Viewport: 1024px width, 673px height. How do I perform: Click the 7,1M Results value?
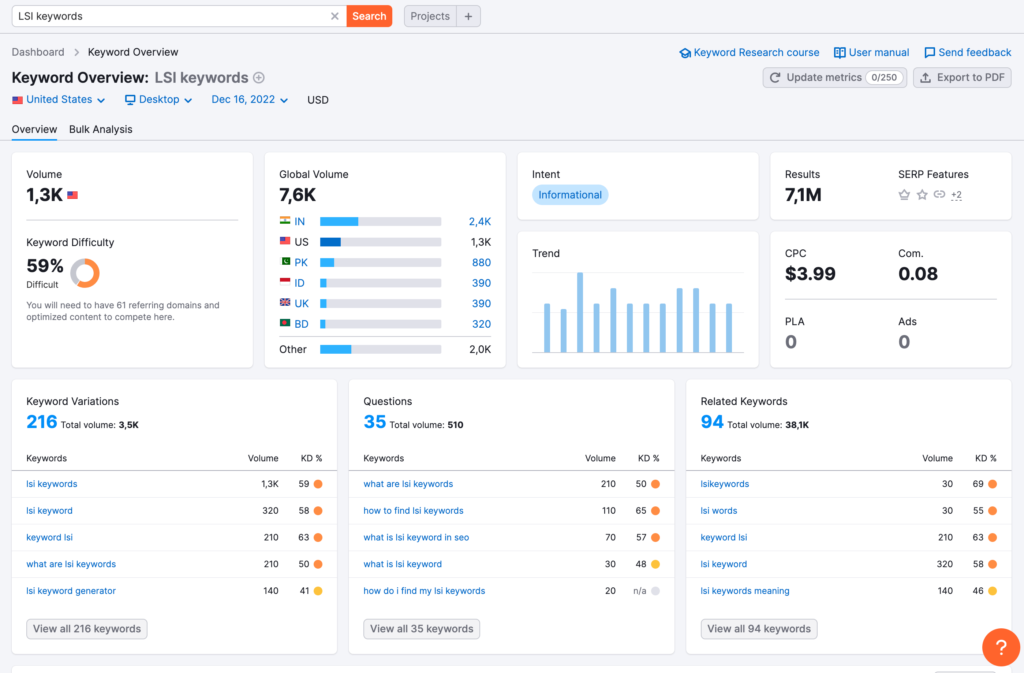tap(803, 195)
